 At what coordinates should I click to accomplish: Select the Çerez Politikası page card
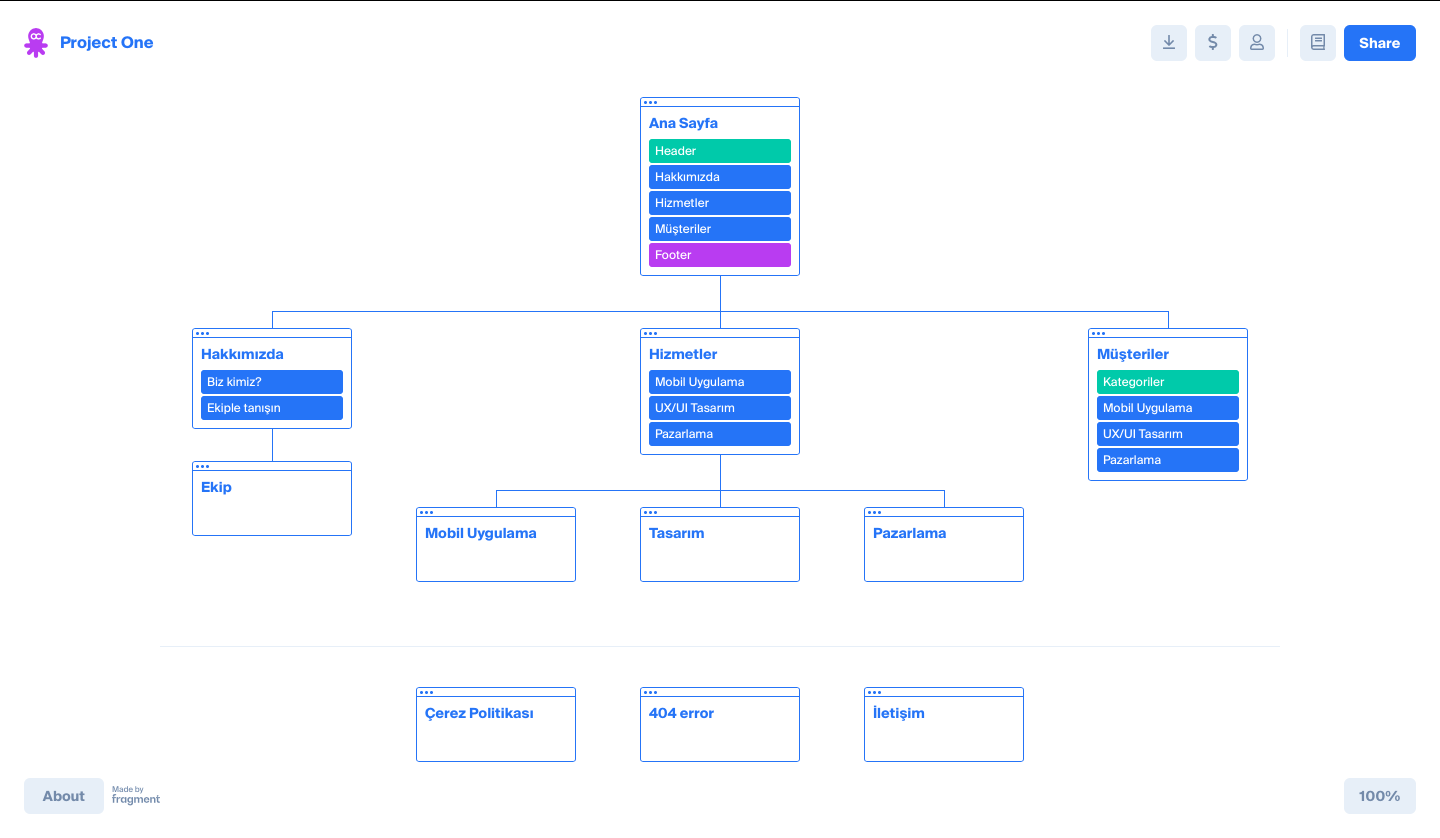pyautogui.click(x=496, y=728)
